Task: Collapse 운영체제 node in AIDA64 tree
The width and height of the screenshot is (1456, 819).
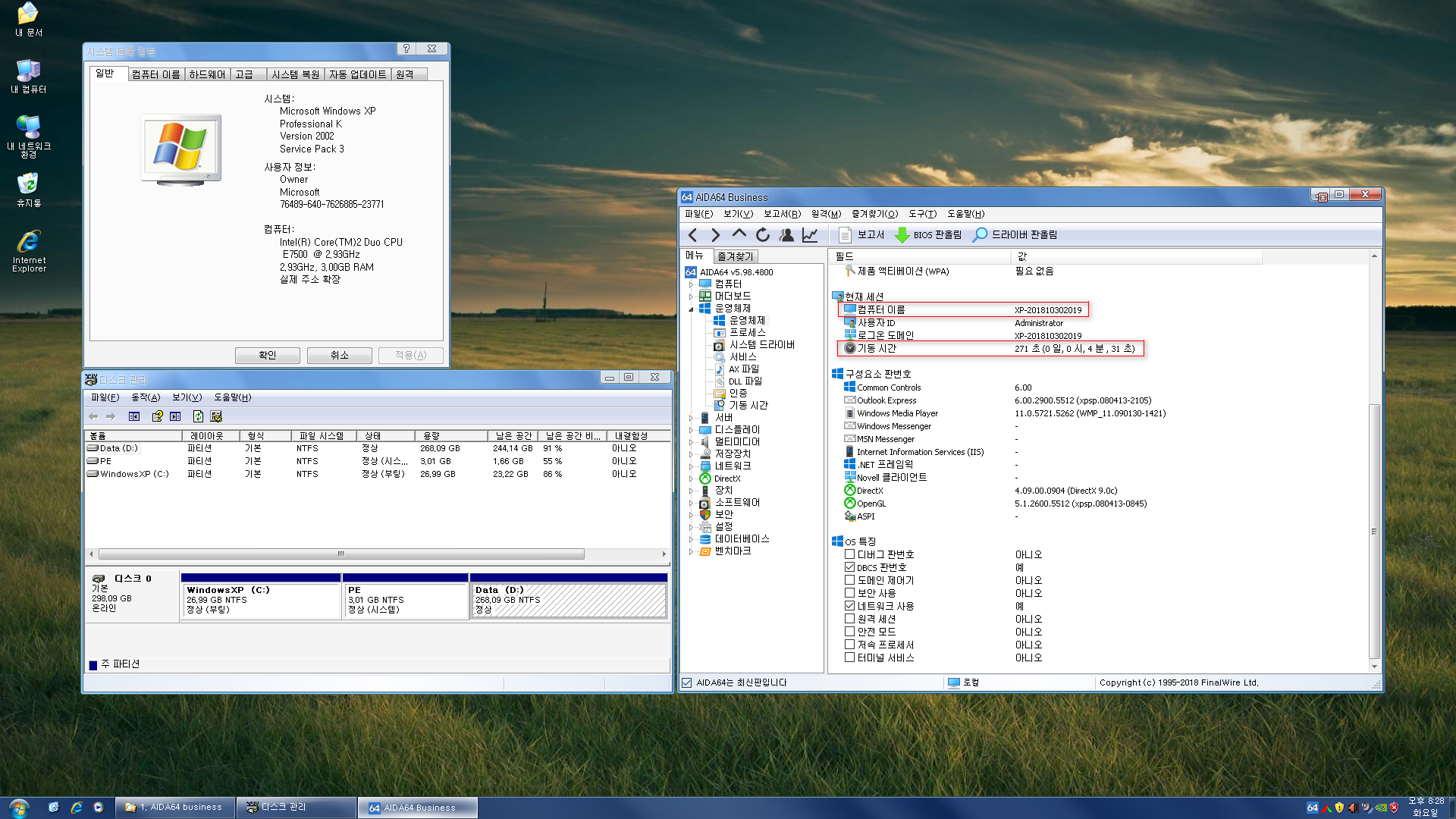Action: tap(691, 309)
